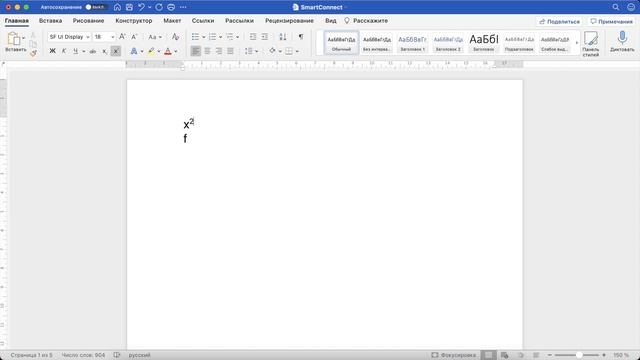The image size is (640, 360).
Task: Open the Рецензирование tab
Action: pyautogui.click(x=289, y=21)
